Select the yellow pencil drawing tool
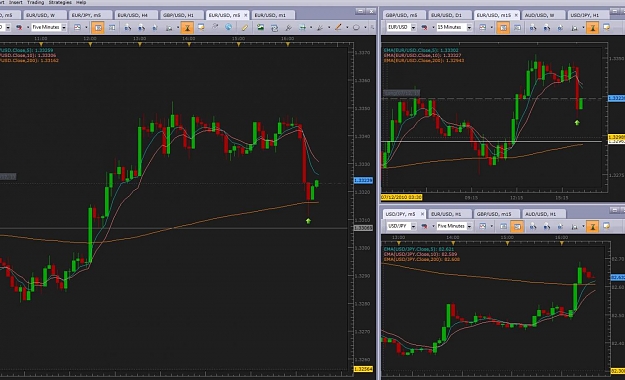 coord(244,27)
